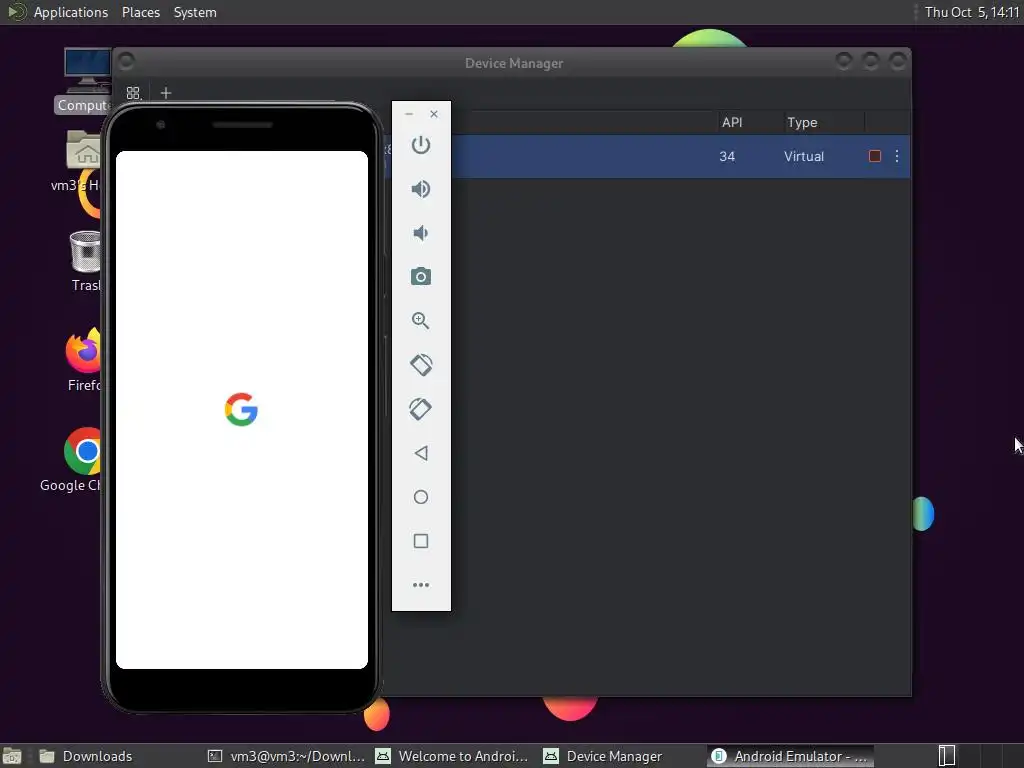Image resolution: width=1024 pixels, height=768 pixels.
Task: Click the Device Manager window title bar
Action: coord(513,63)
